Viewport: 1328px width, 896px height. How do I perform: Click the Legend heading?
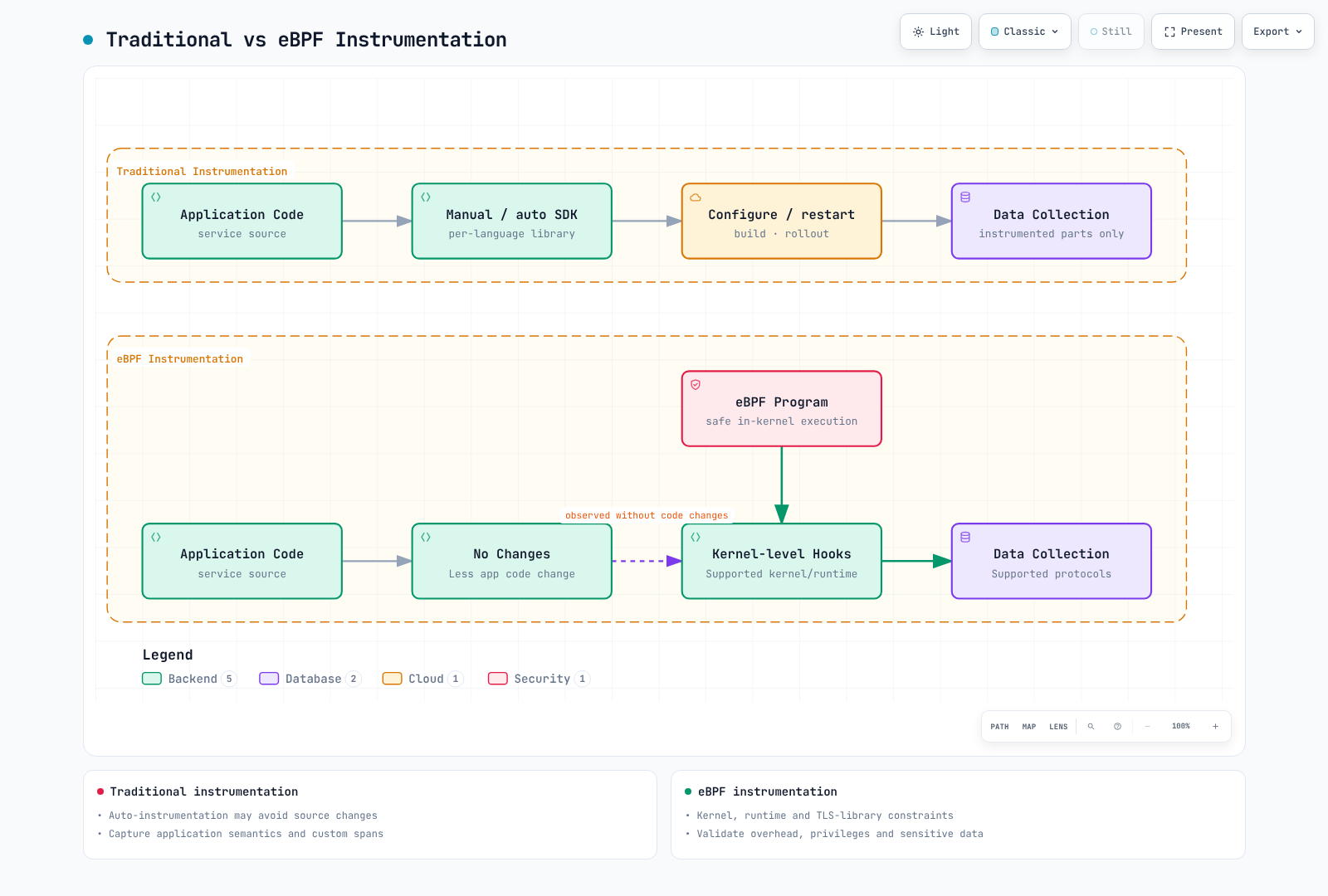coord(168,655)
